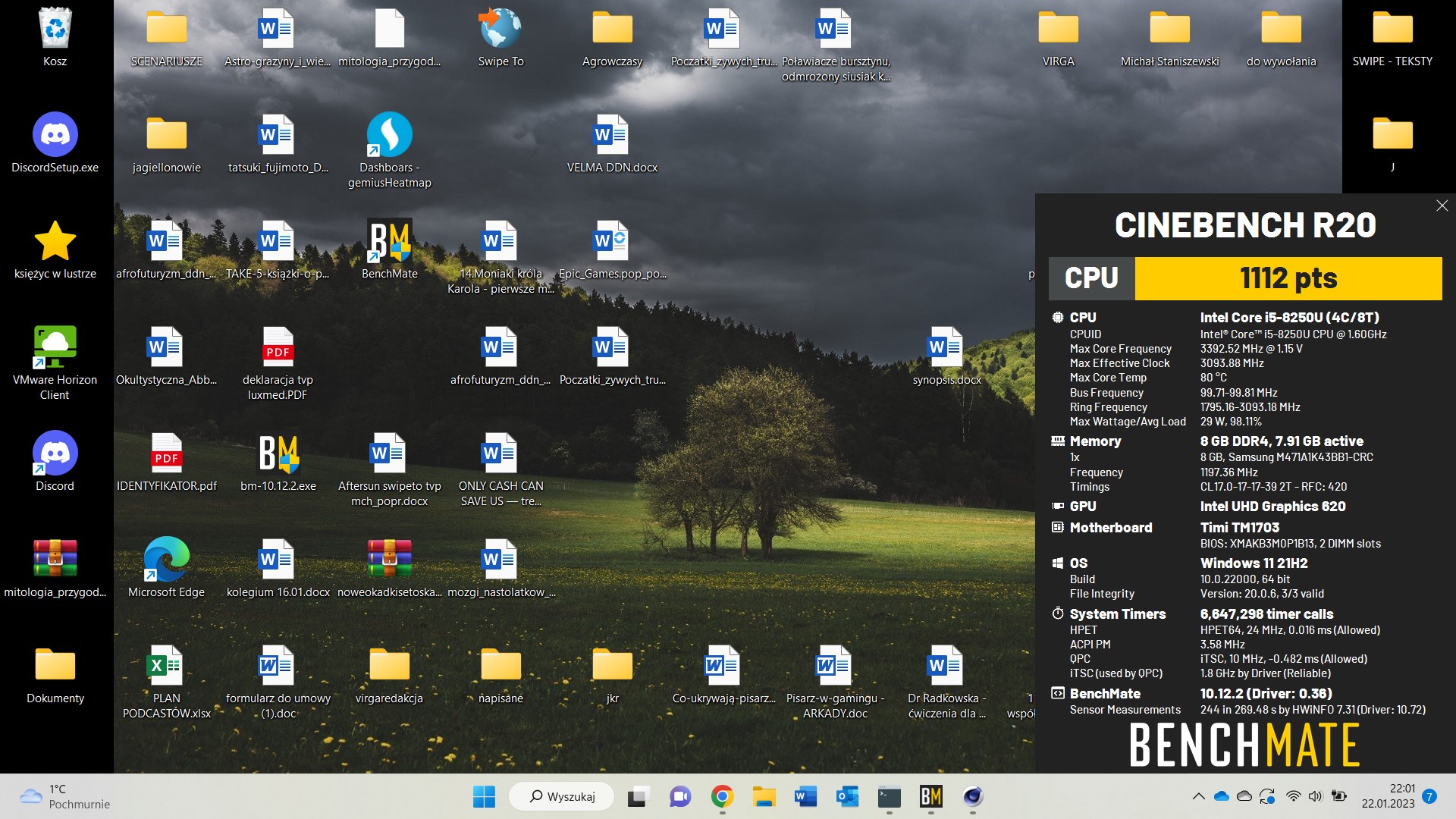The image size is (1456, 819).
Task: Select the bm-10.12.2.exe installer icon
Action: (x=278, y=453)
